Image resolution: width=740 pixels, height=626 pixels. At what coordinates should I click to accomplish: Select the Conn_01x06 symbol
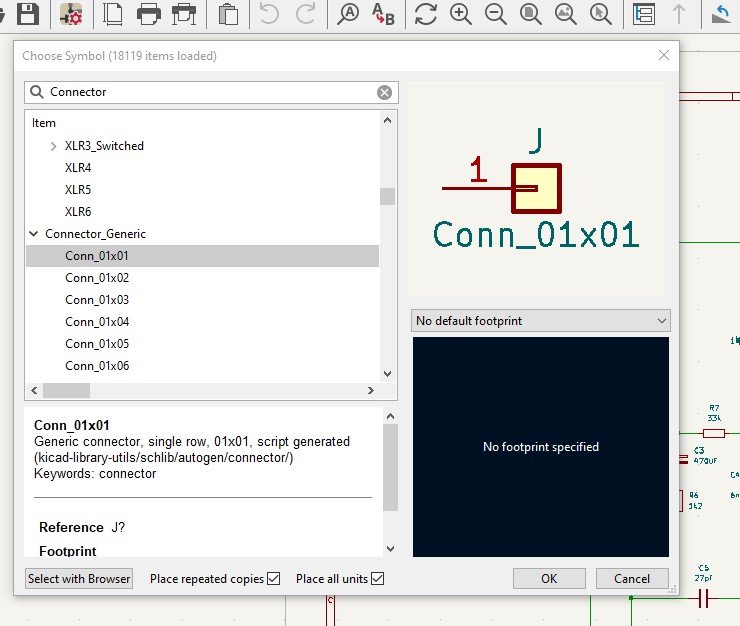(97, 366)
